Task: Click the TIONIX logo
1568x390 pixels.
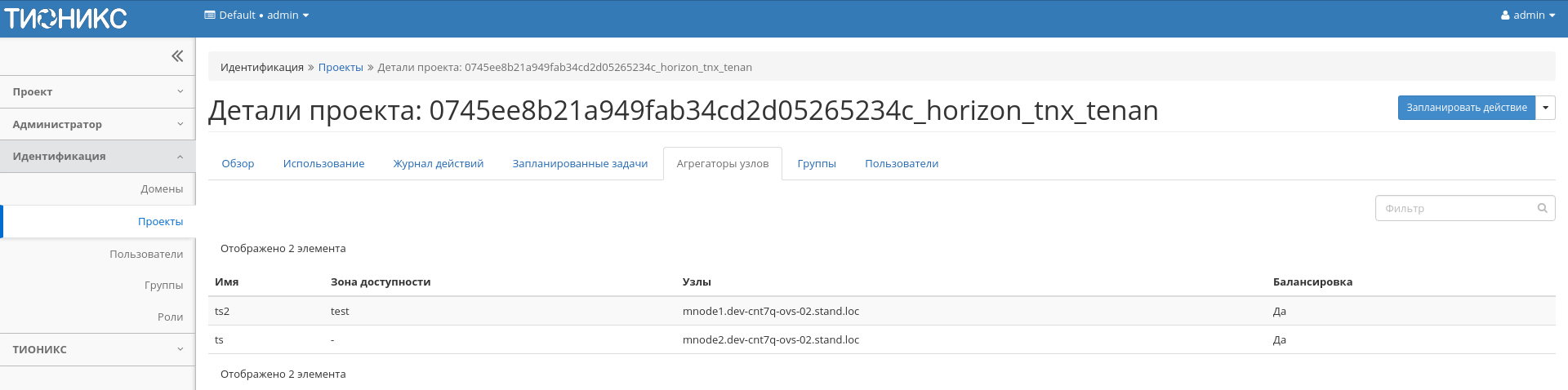Action: pyautogui.click(x=65, y=18)
